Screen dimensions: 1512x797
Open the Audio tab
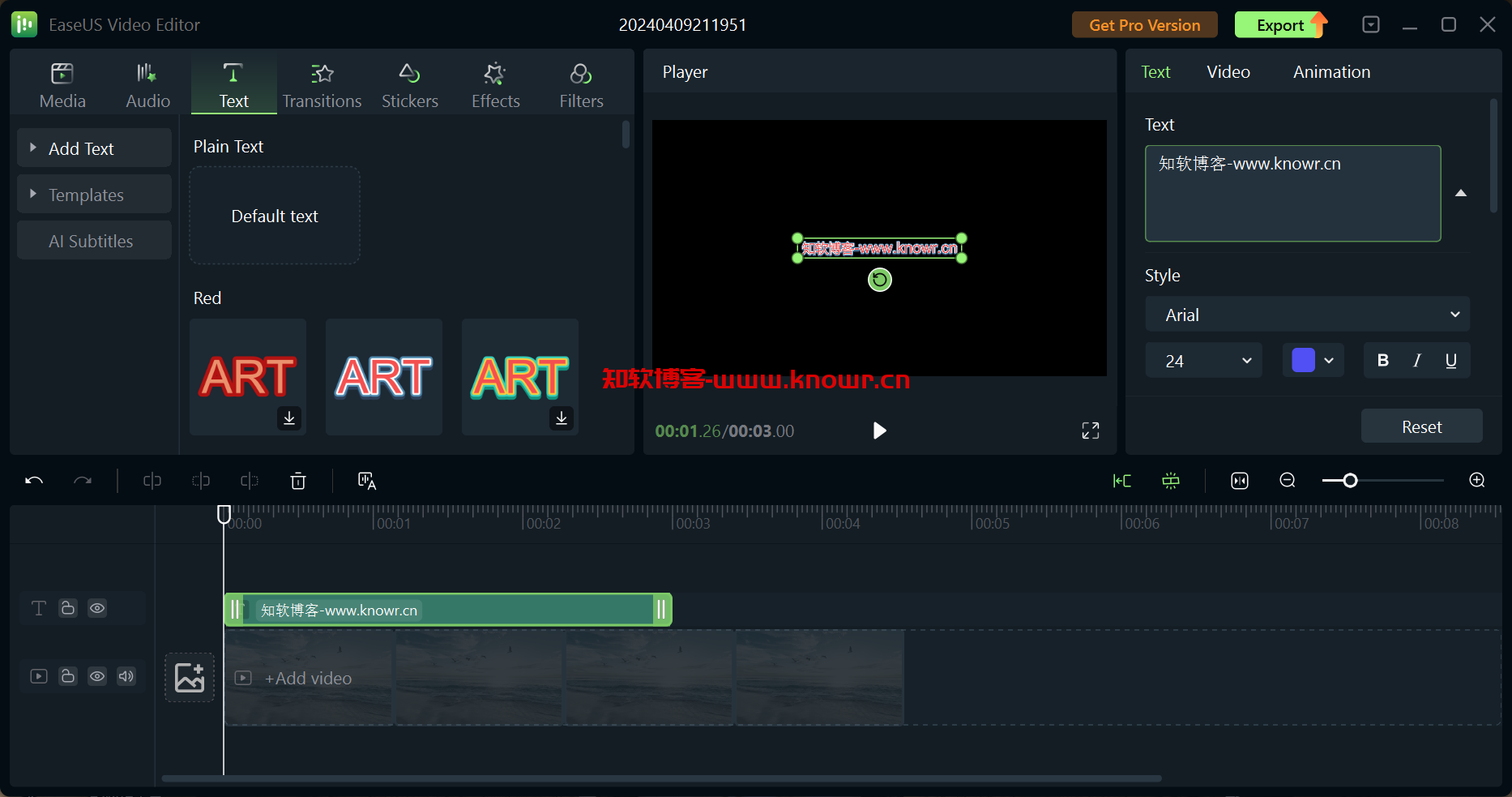pyautogui.click(x=147, y=85)
